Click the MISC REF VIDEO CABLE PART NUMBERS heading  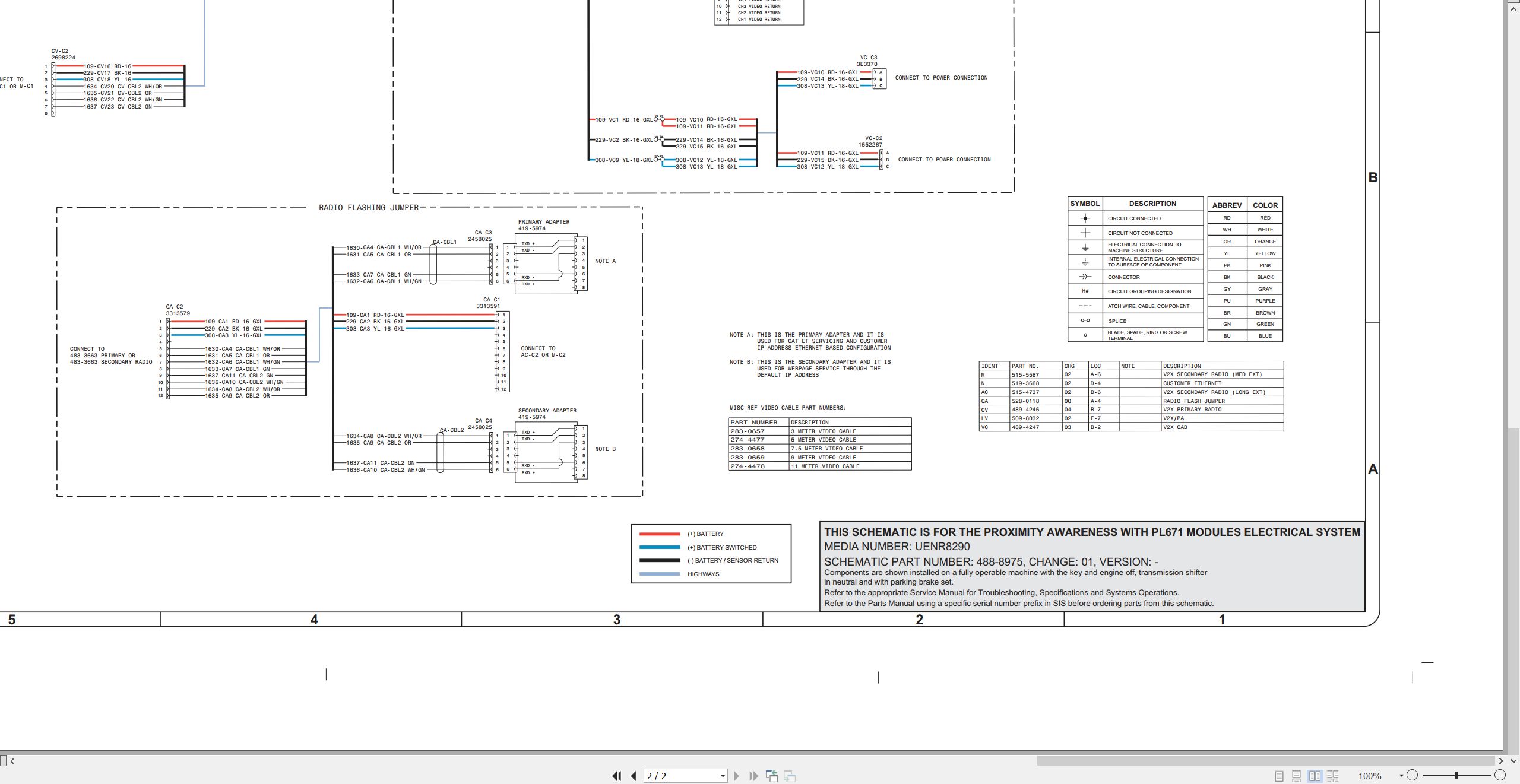point(788,408)
